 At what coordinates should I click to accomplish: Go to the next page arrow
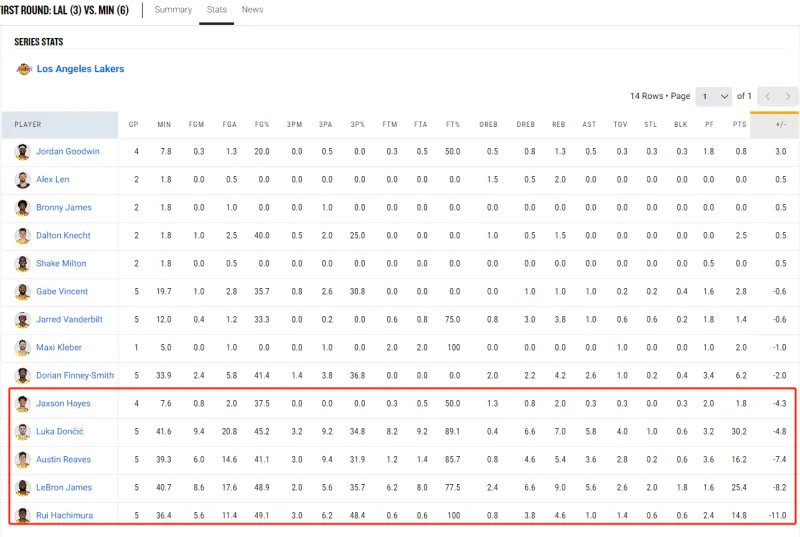788,96
